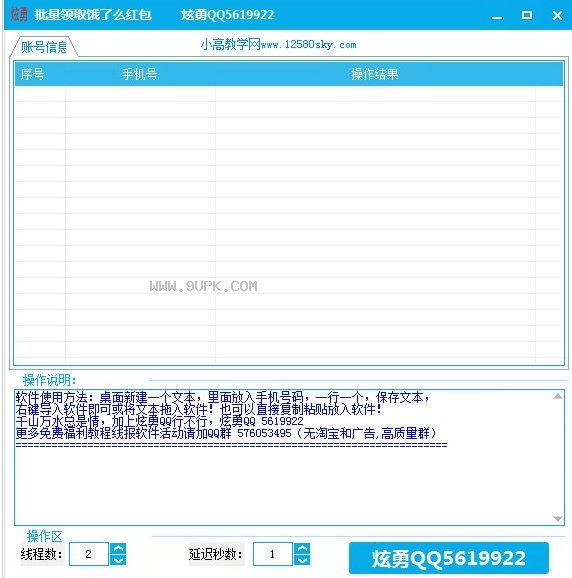Click the 右键导入软件 instruction line
572x578 pixels.
coord(199,409)
